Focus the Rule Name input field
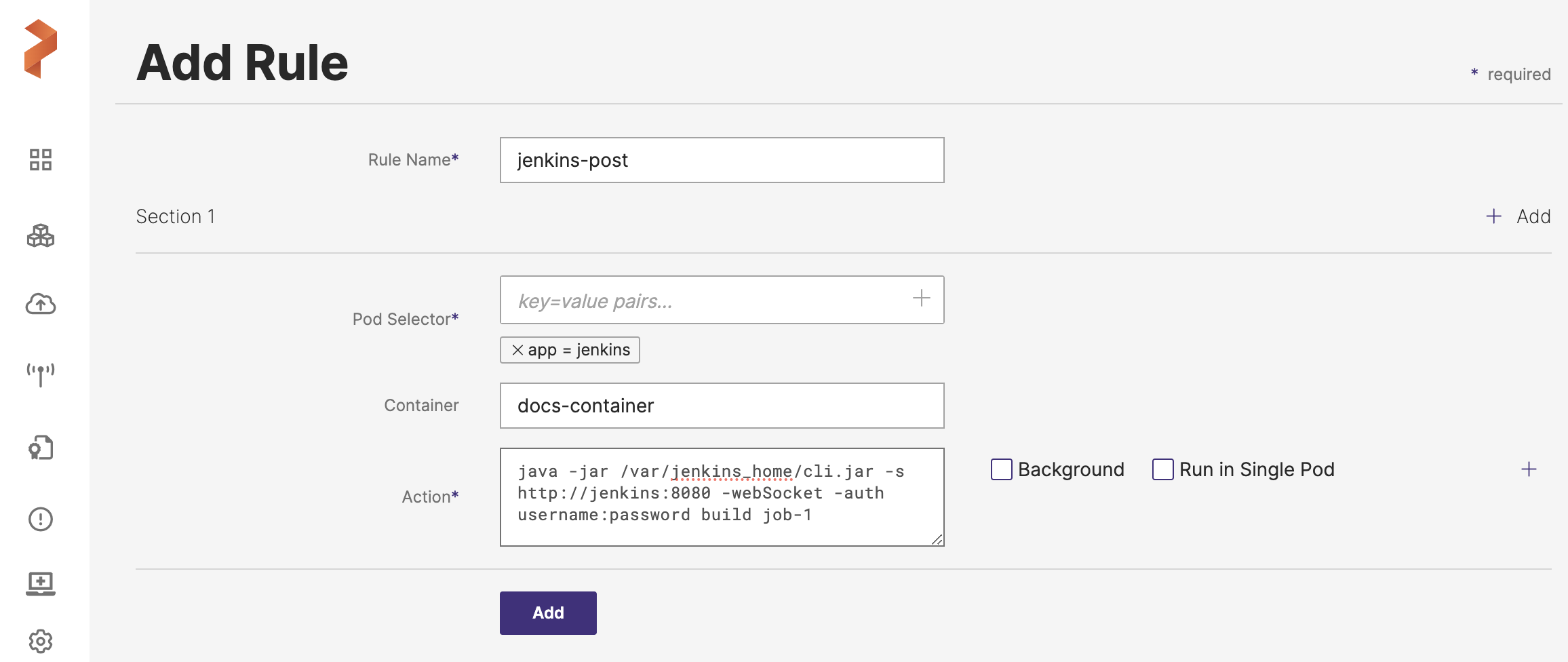 coord(722,160)
